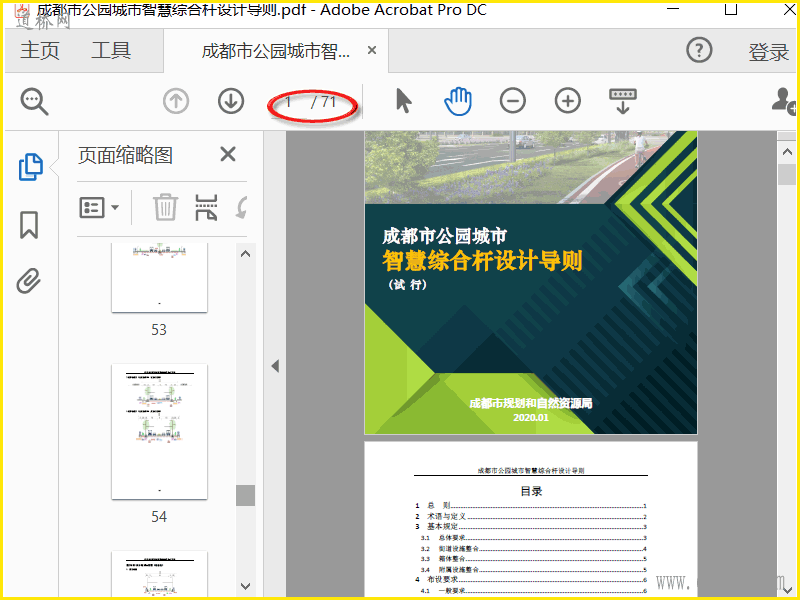Click the 成都市规划和自然资源局 text on cover
The image size is (800, 600).
click(531, 404)
